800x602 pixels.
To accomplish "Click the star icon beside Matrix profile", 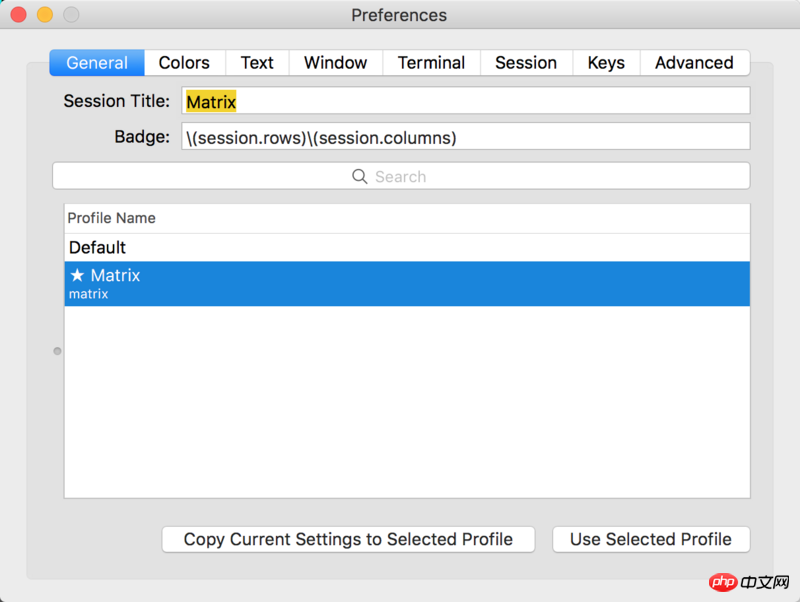I will (x=77, y=275).
